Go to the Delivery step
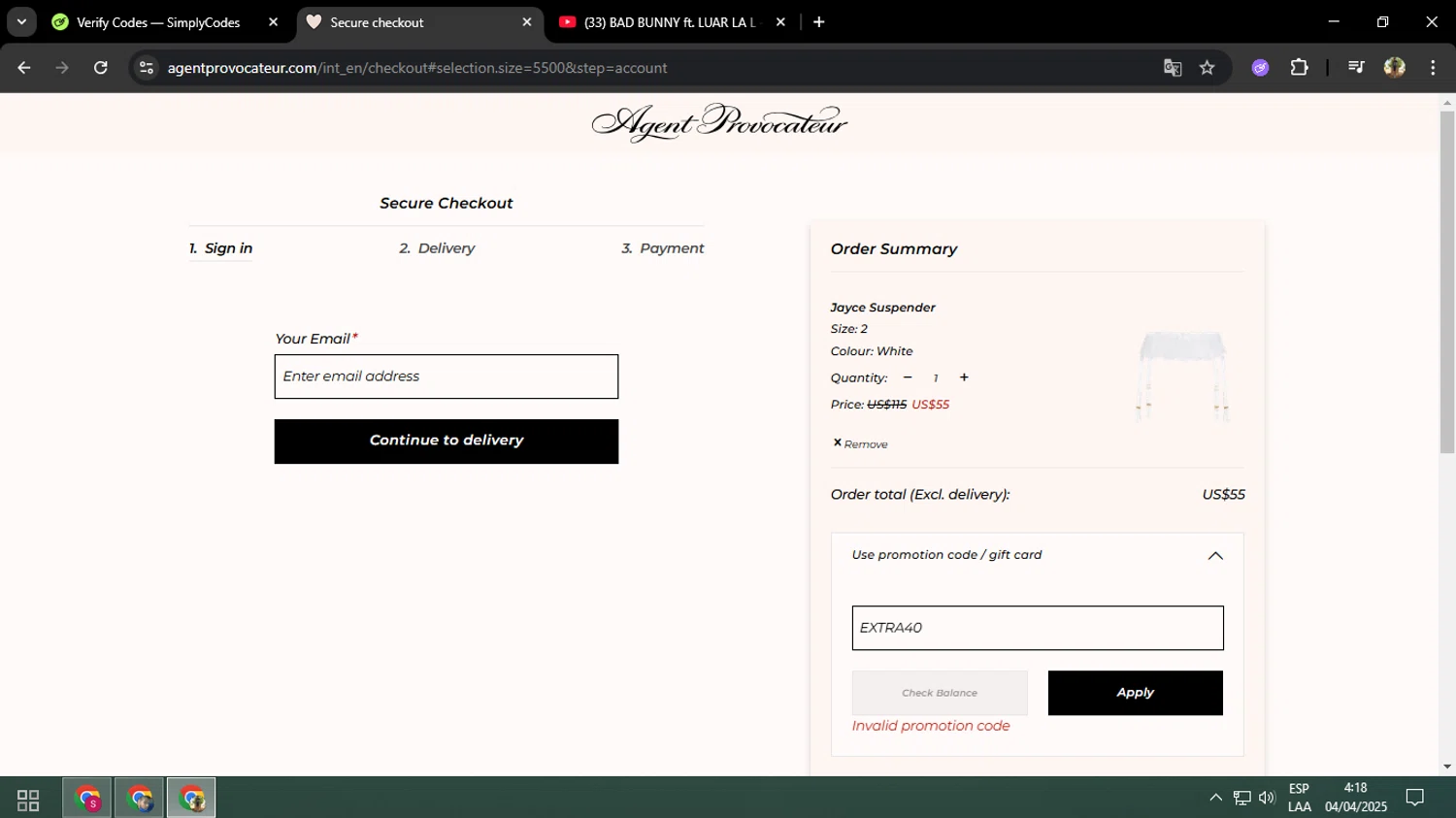The width and height of the screenshot is (1456, 818). [x=437, y=248]
